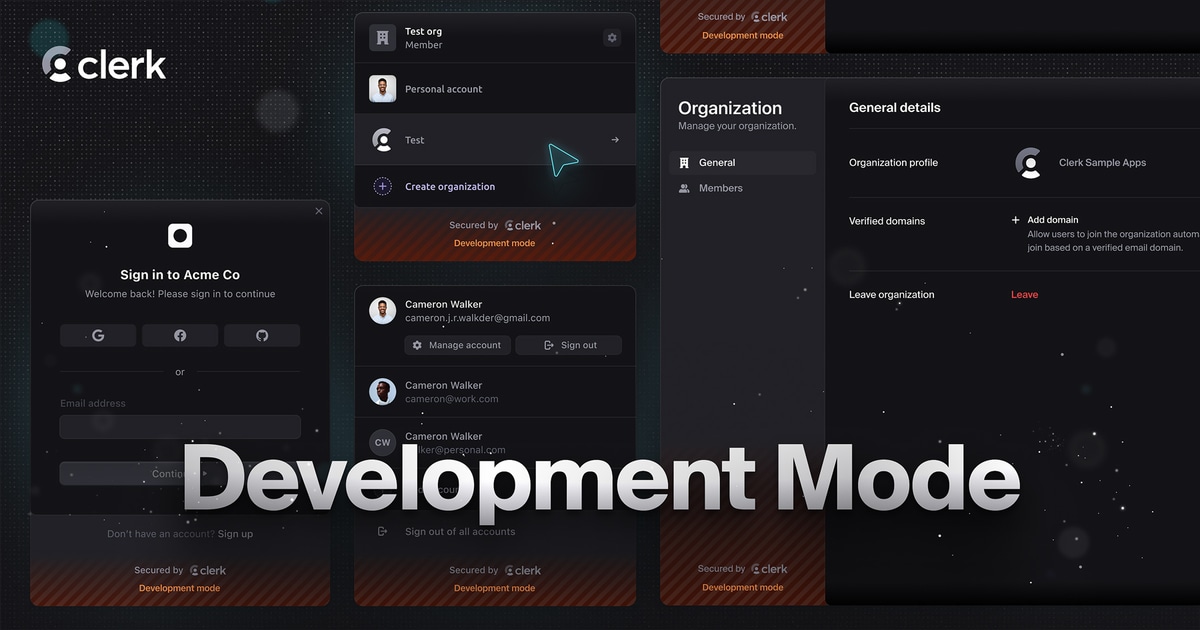The image size is (1200, 630).
Task: Open Members tab in Organization sidebar
Action: (742, 188)
